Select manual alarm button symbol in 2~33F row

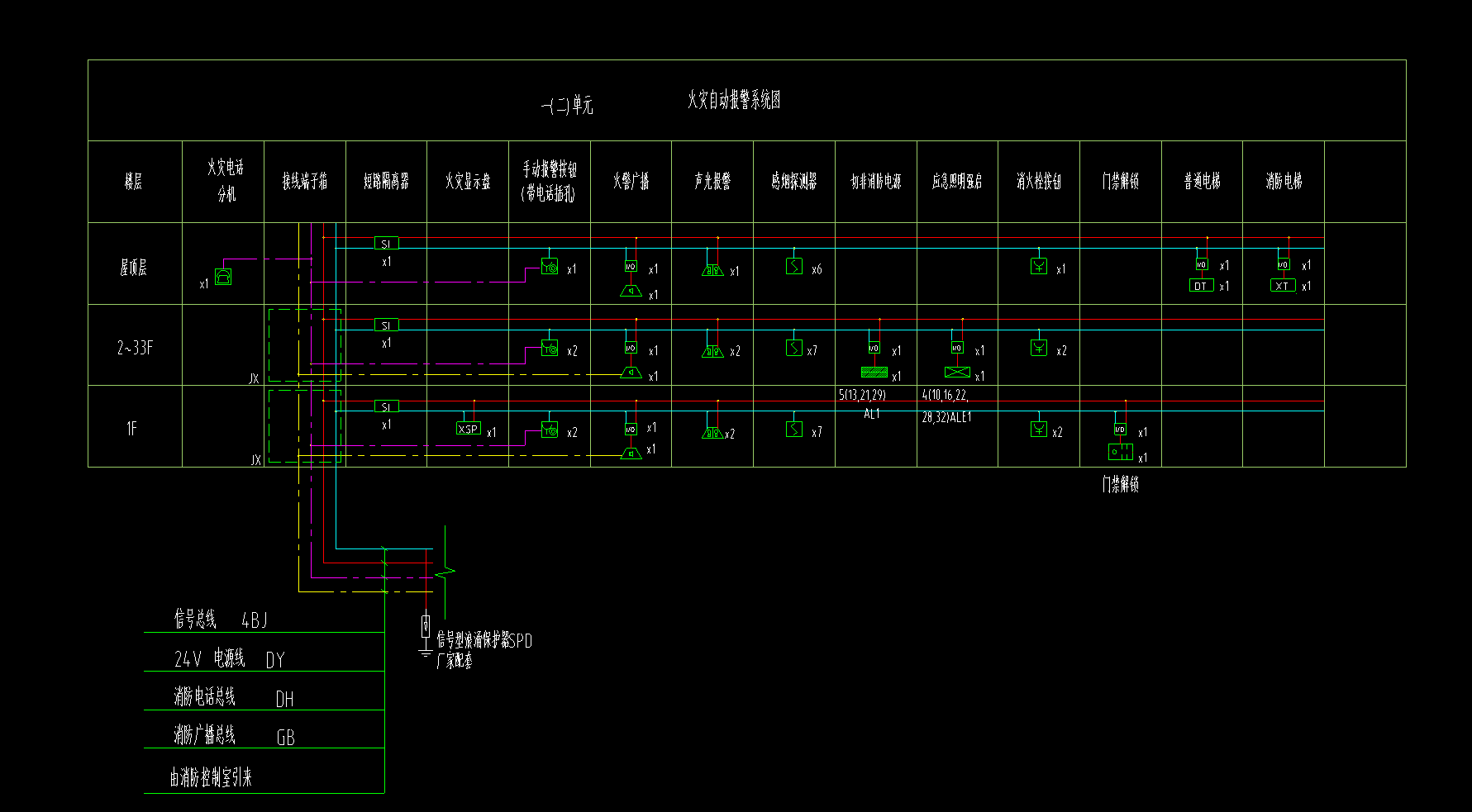(x=550, y=348)
